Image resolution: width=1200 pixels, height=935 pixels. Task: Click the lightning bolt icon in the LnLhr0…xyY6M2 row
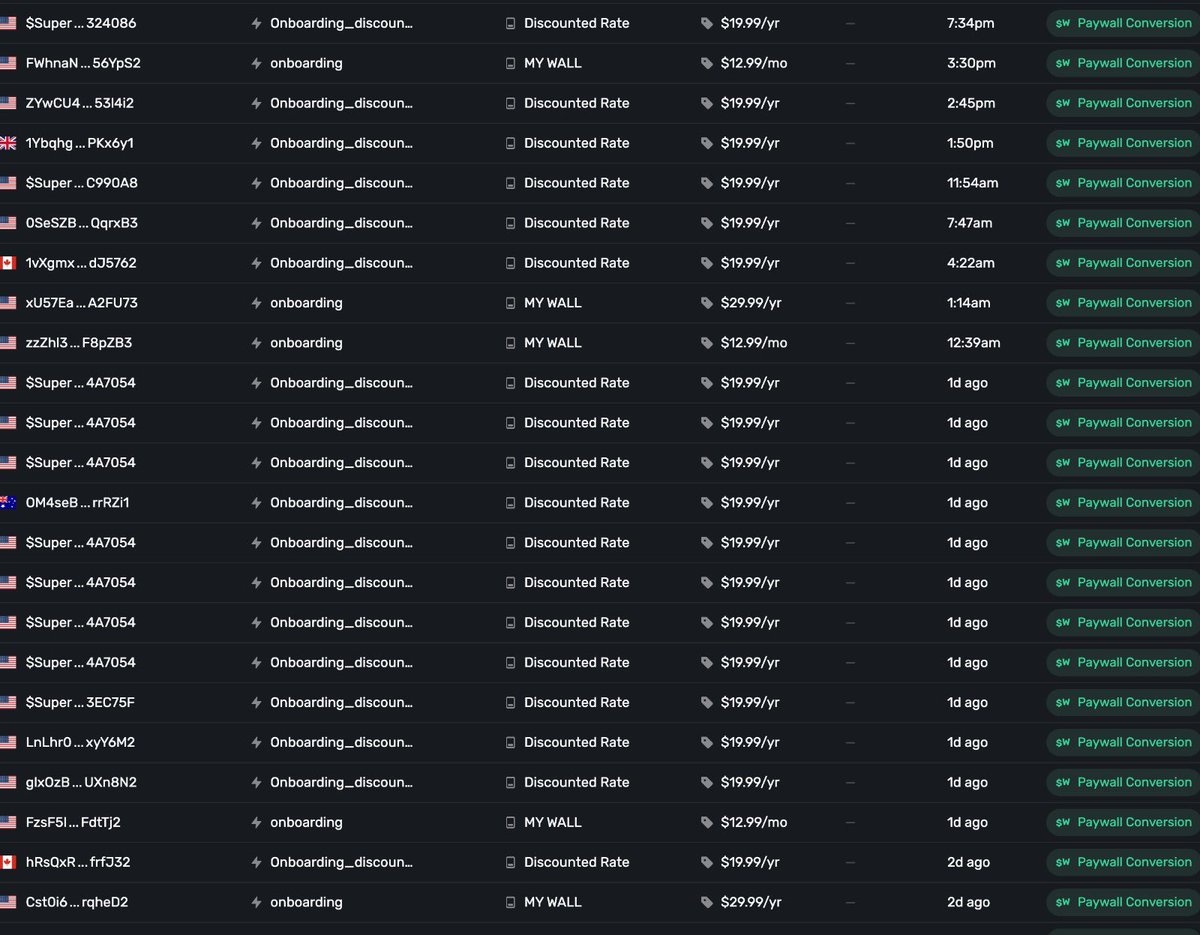(257, 742)
